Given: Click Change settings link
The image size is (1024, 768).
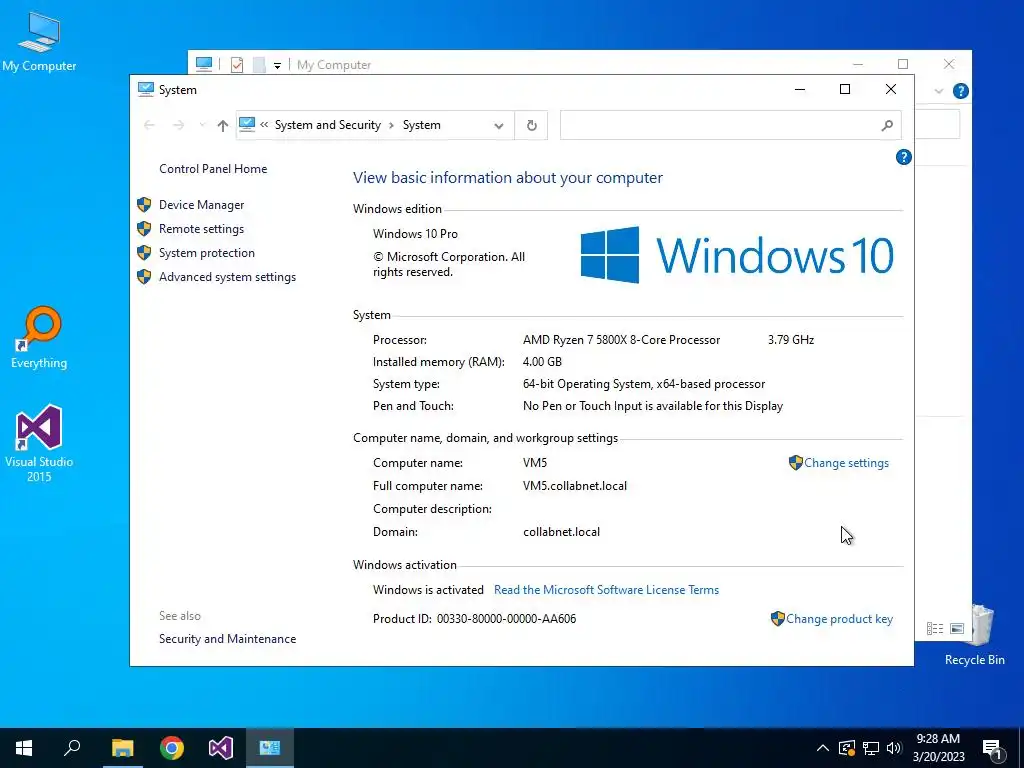Looking at the screenshot, I should [846, 463].
